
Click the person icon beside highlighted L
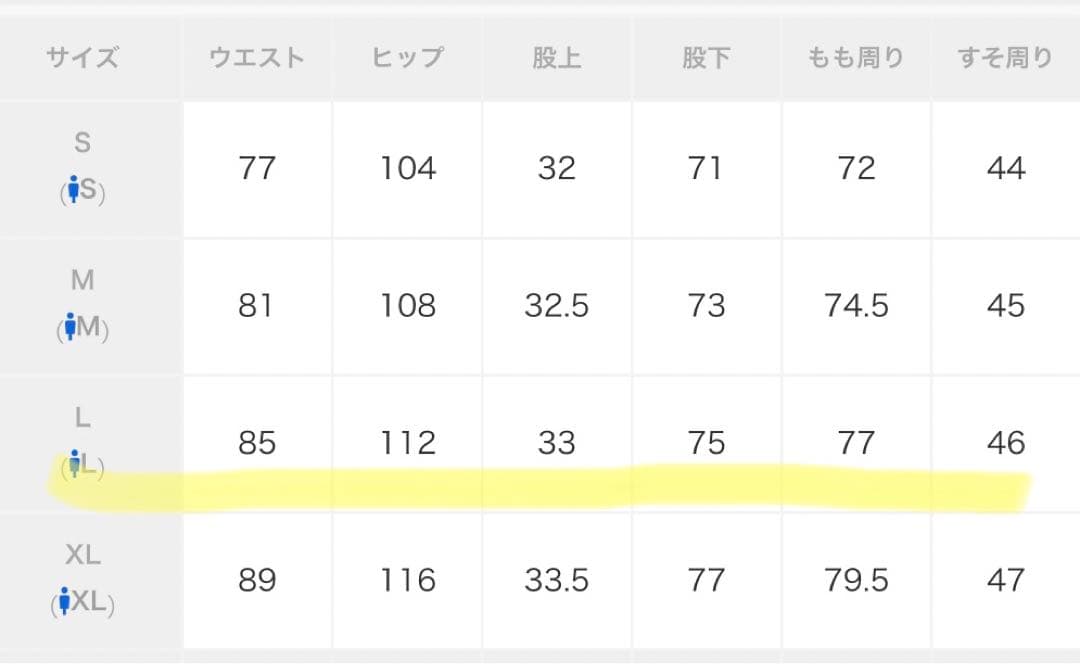pos(74,464)
